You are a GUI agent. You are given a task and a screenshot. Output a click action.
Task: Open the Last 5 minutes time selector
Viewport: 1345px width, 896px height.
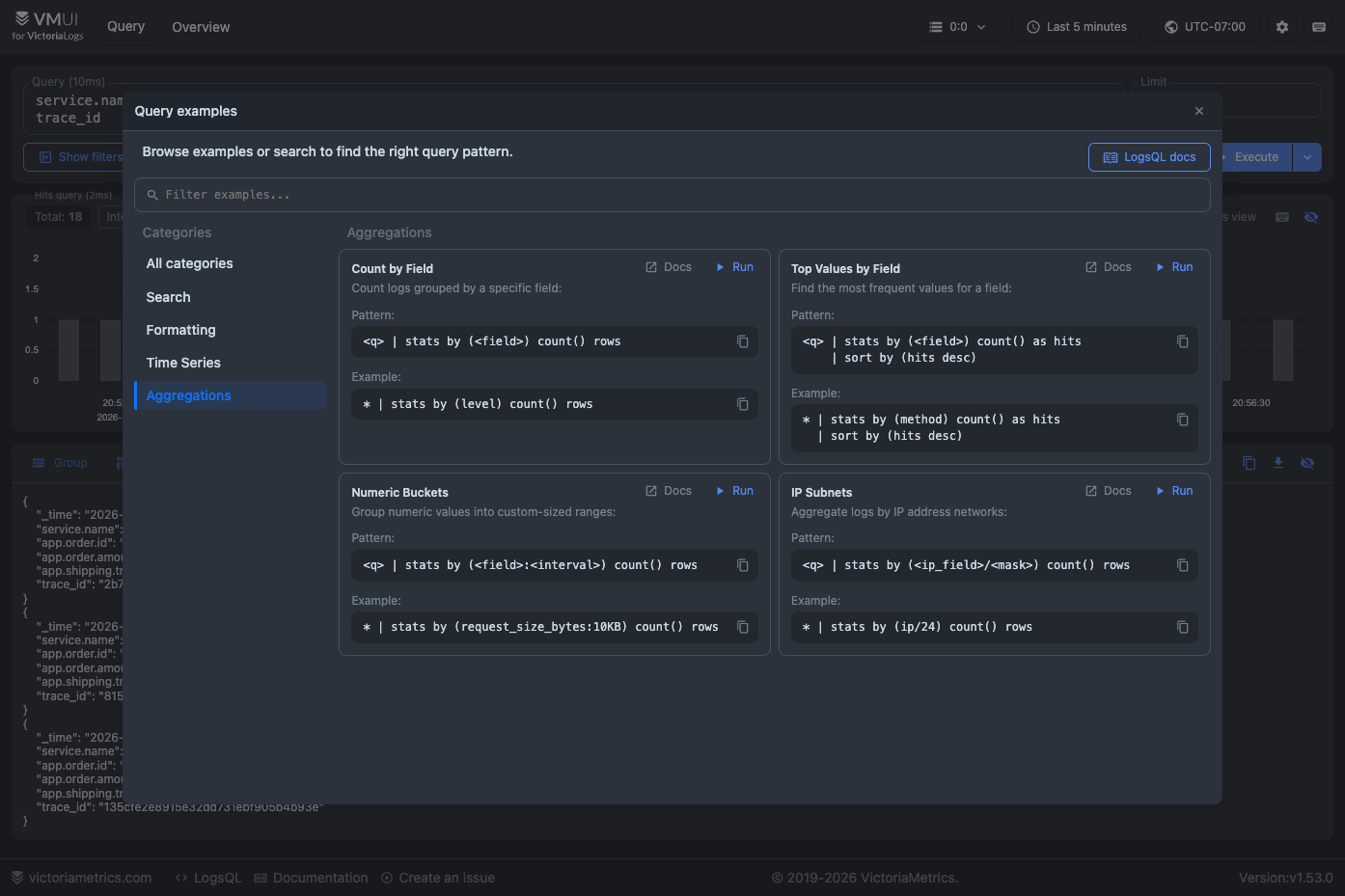1077,27
